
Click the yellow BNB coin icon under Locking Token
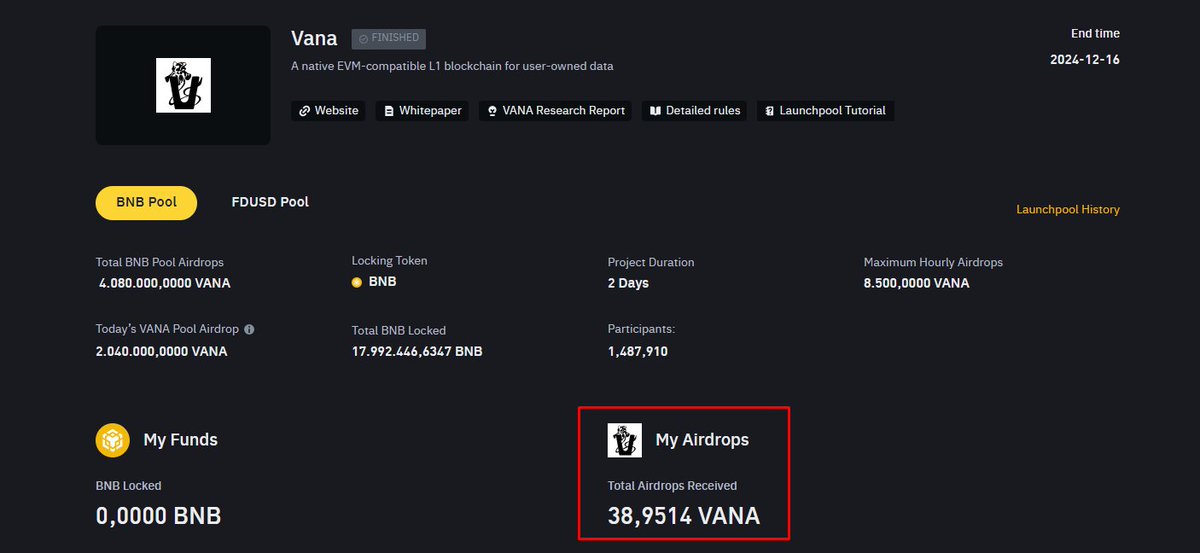point(357,283)
